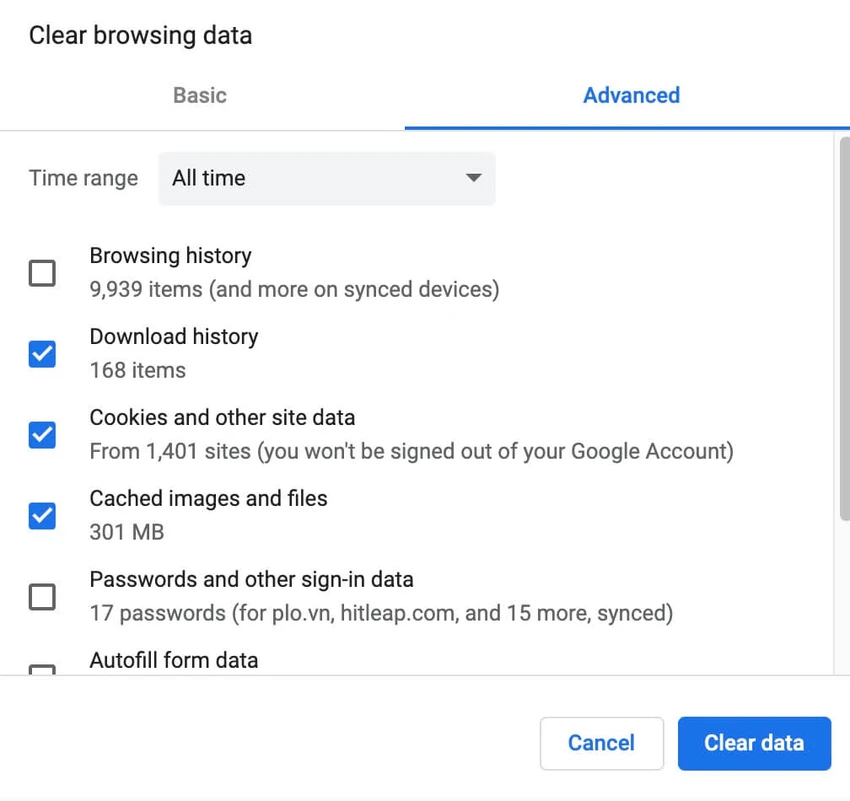Viewport: 850px width, 801px height.
Task: Click the Cached images and files label
Action: 209,499
